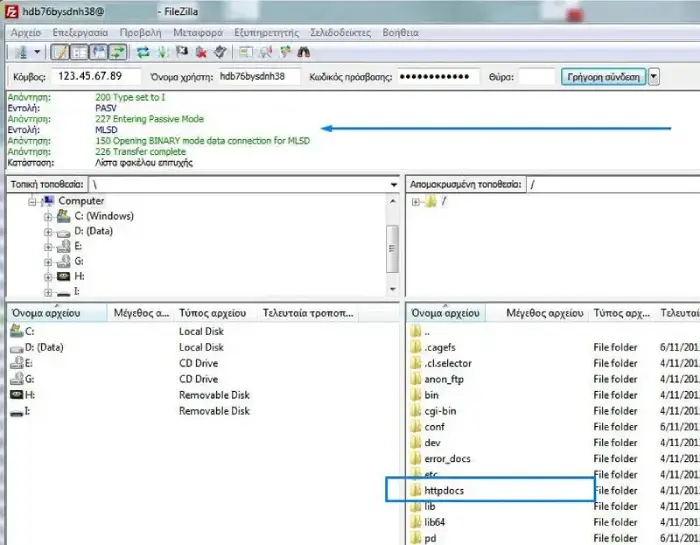The image size is (700, 545).
Task: Click Γρήγορη σύνδεση quick connect button
Action: [604, 77]
